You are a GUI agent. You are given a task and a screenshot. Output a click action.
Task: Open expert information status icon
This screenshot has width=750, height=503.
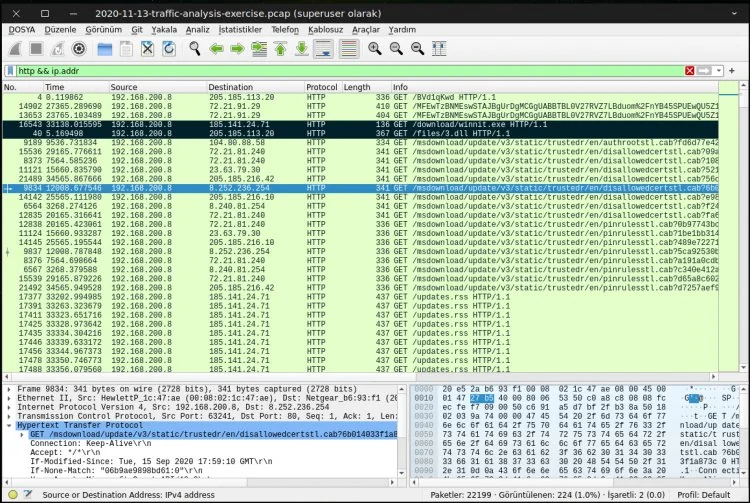pyautogui.click(x=13, y=495)
